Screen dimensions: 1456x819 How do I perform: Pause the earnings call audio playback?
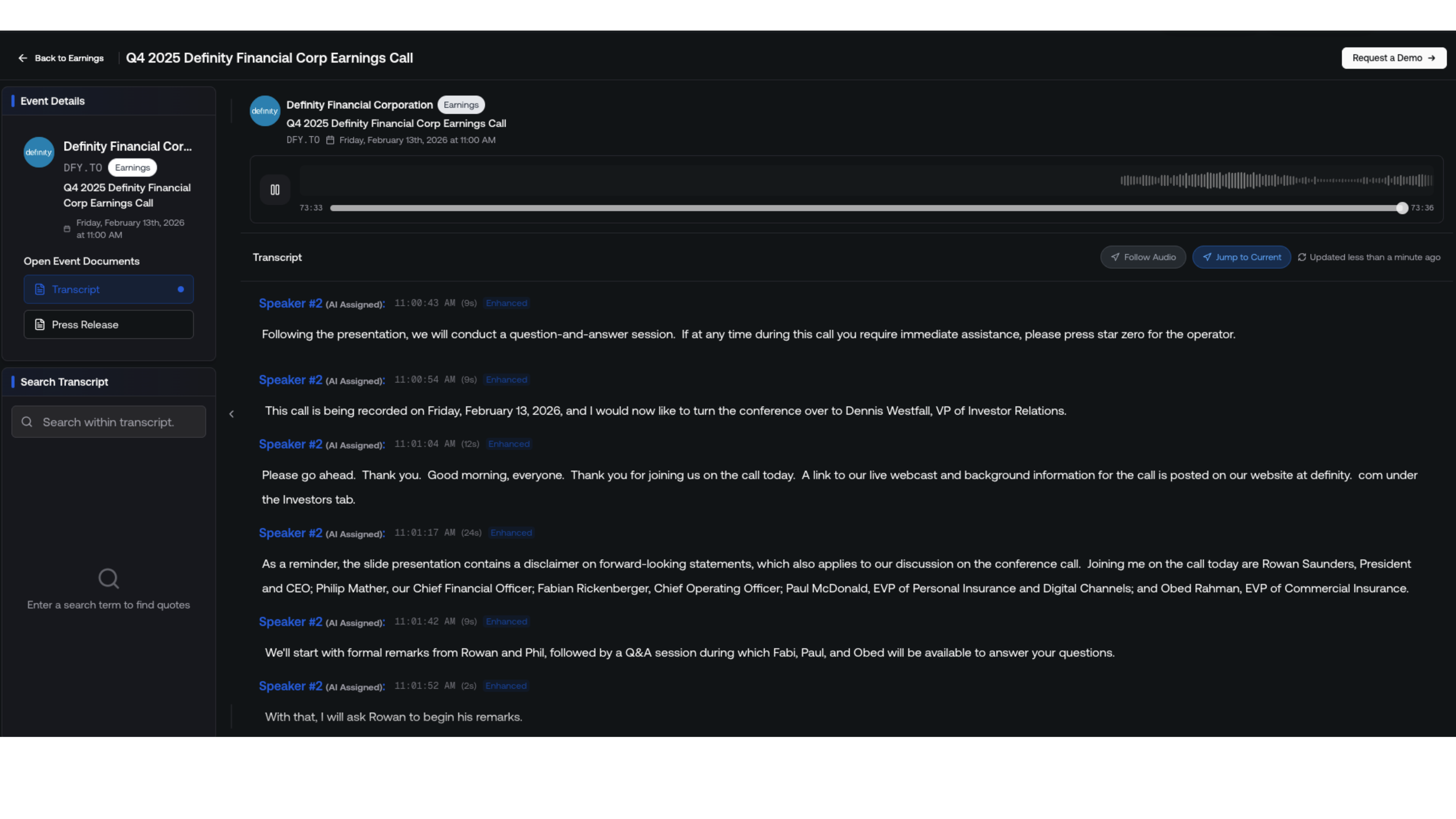tap(275, 189)
